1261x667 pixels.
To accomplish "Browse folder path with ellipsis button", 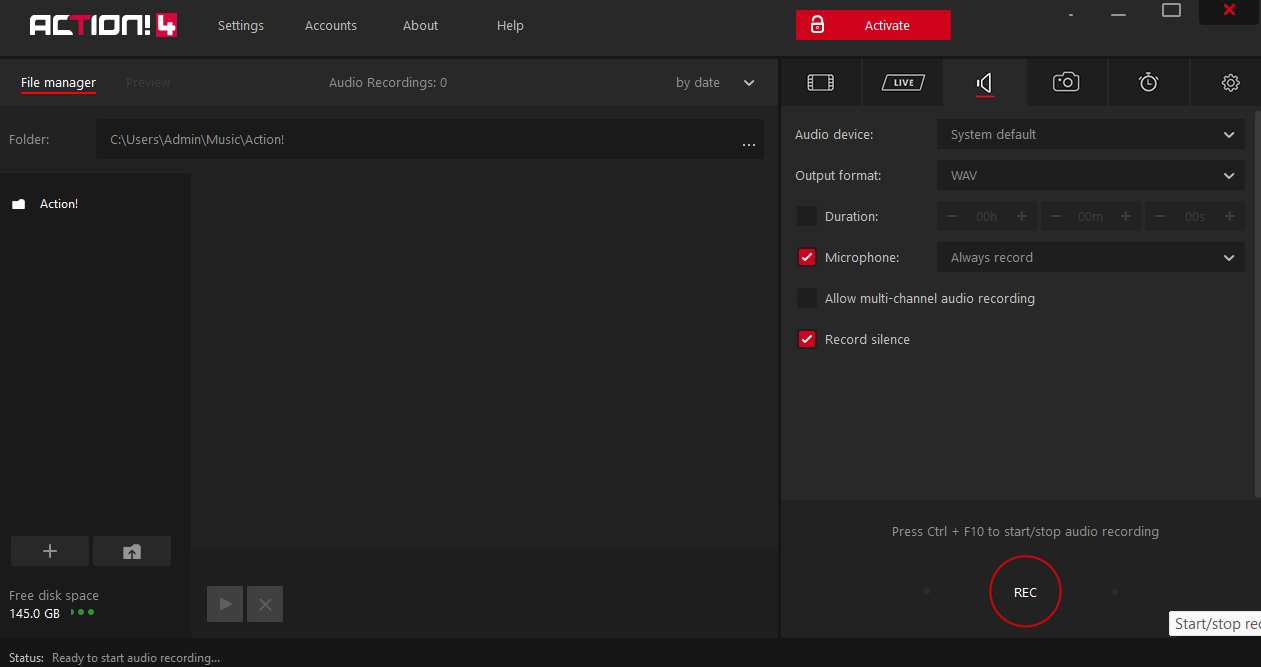I will click(748, 143).
